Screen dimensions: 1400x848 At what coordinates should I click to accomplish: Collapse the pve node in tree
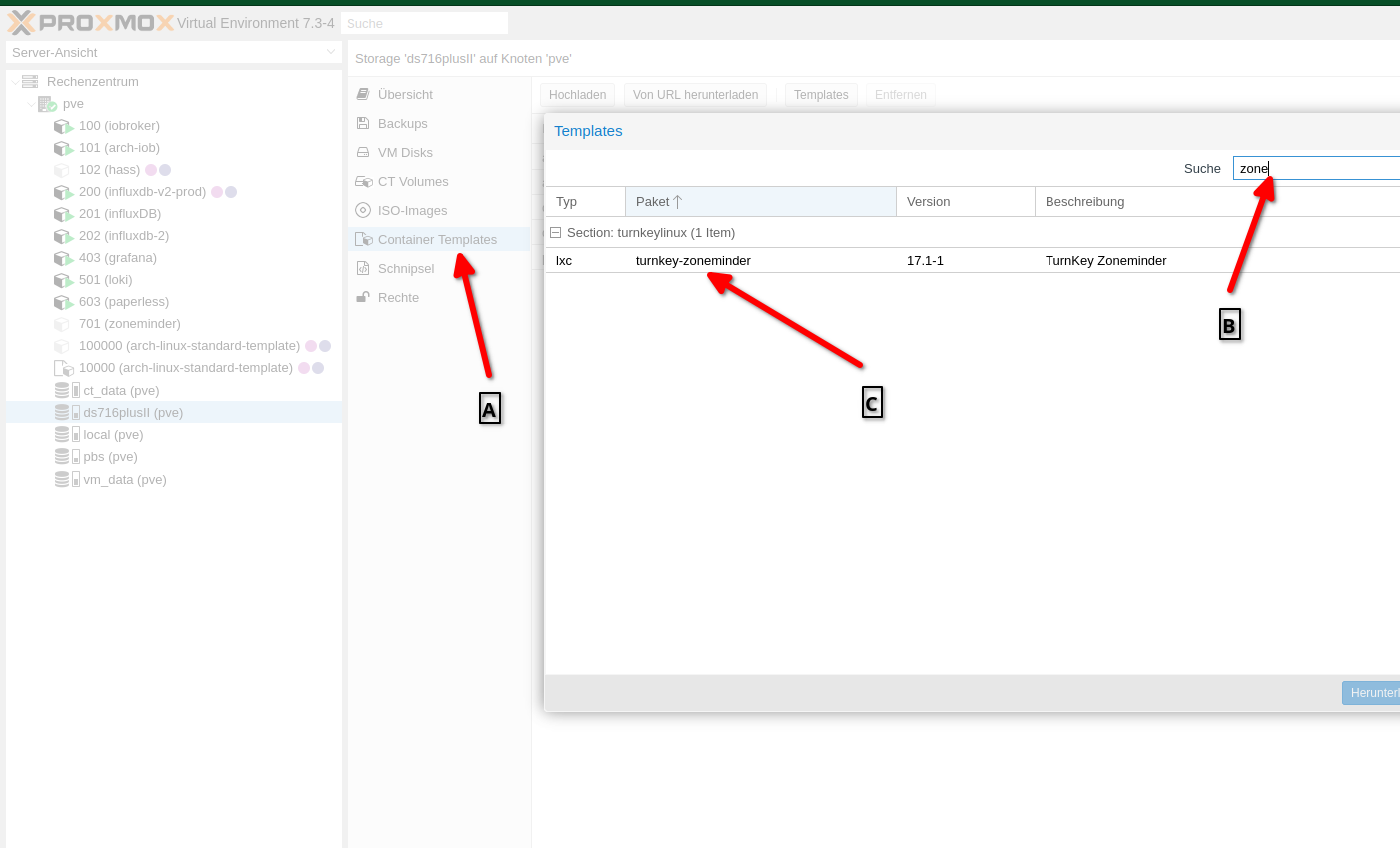click(30, 104)
